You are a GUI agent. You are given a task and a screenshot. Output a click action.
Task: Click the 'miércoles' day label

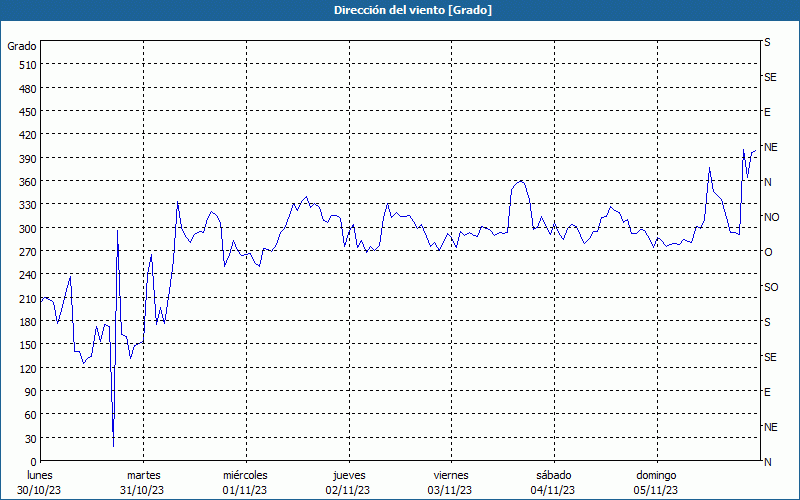point(245,475)
